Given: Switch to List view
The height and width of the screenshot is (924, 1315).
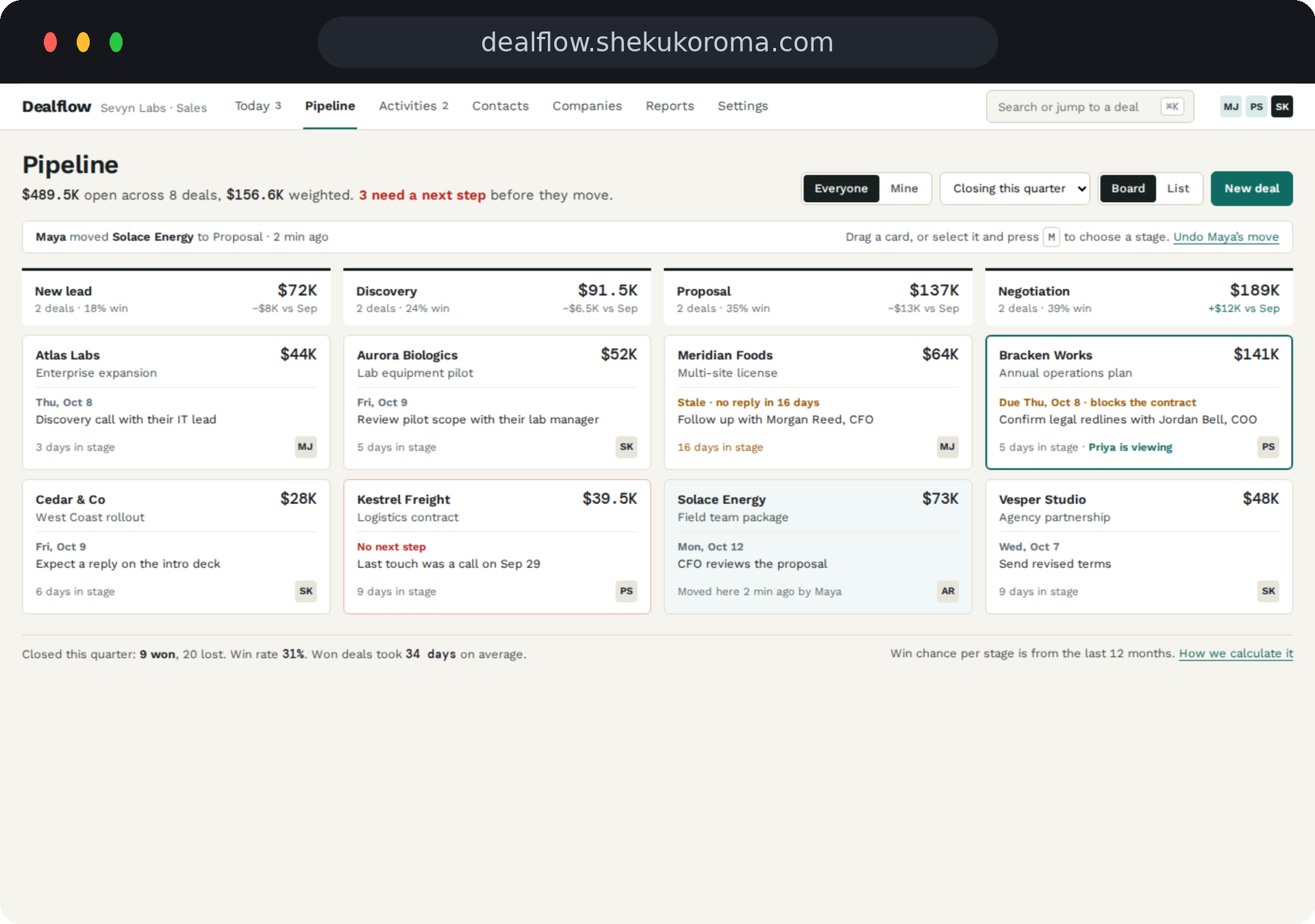Looking at the screenshot, I should 1178,188.
